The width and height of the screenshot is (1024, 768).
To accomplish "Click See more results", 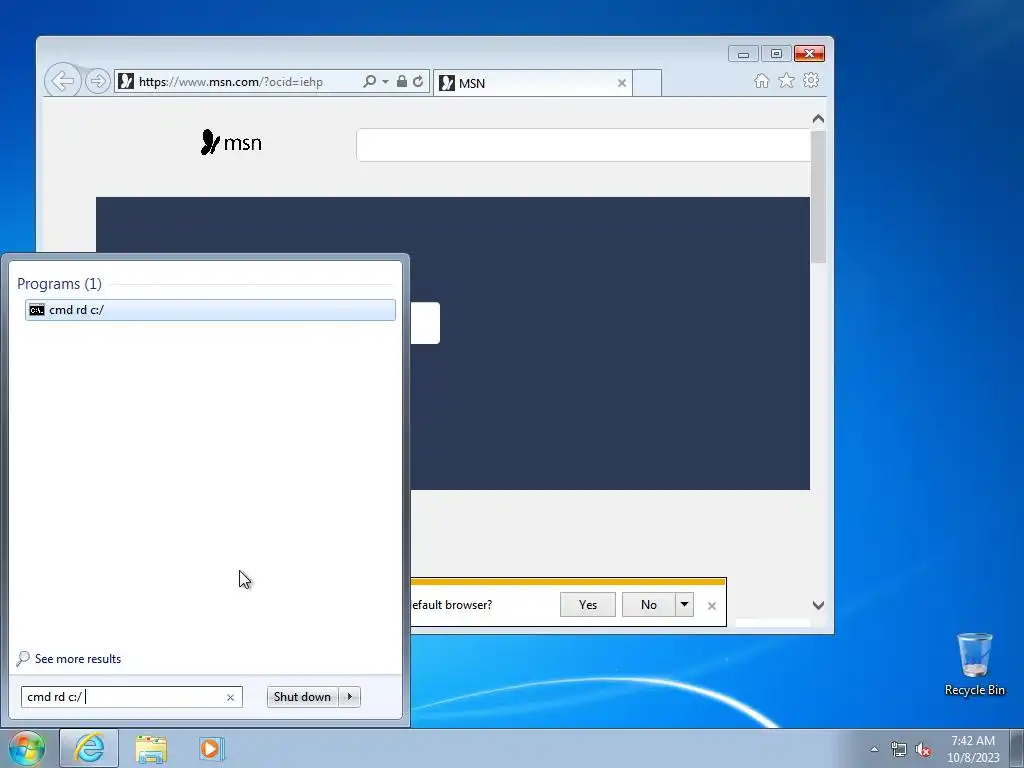I will click(x=78, y=659).
